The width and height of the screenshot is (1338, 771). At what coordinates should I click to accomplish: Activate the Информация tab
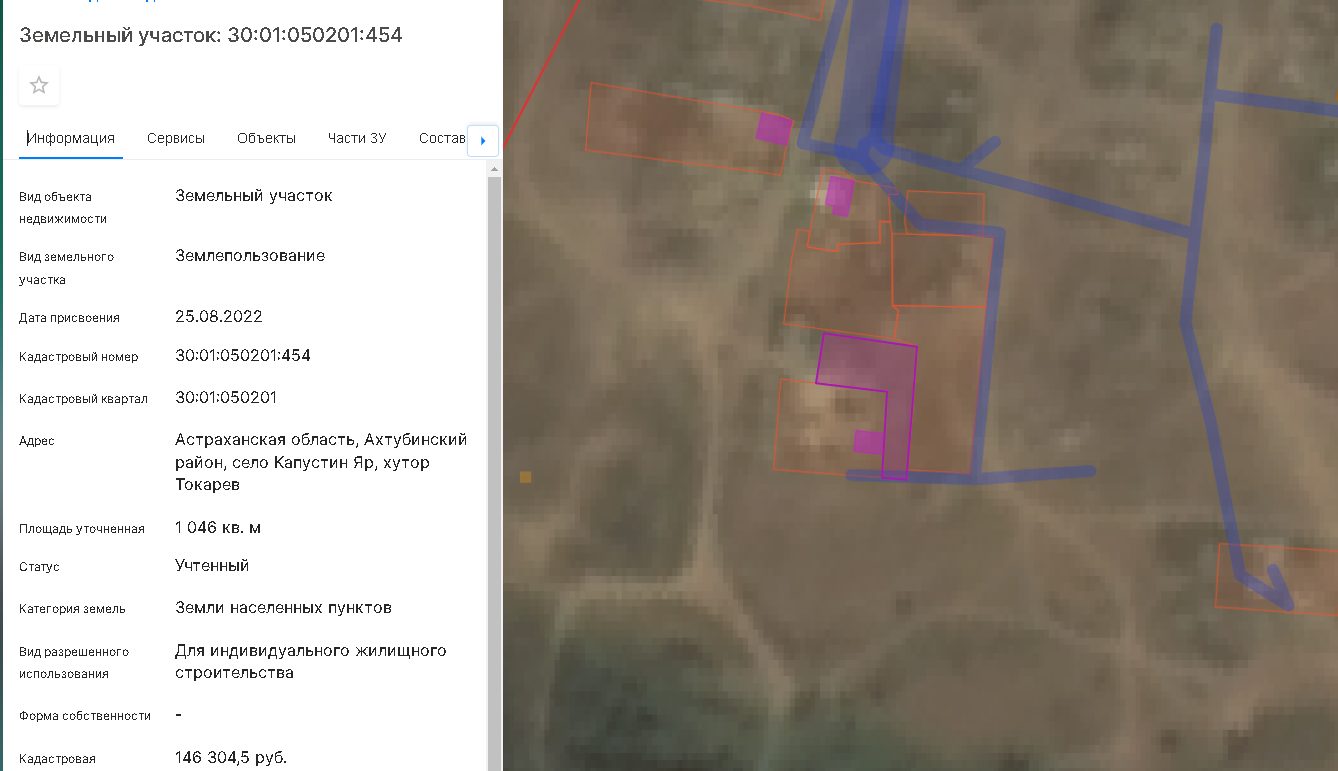[x=71, y=138]
